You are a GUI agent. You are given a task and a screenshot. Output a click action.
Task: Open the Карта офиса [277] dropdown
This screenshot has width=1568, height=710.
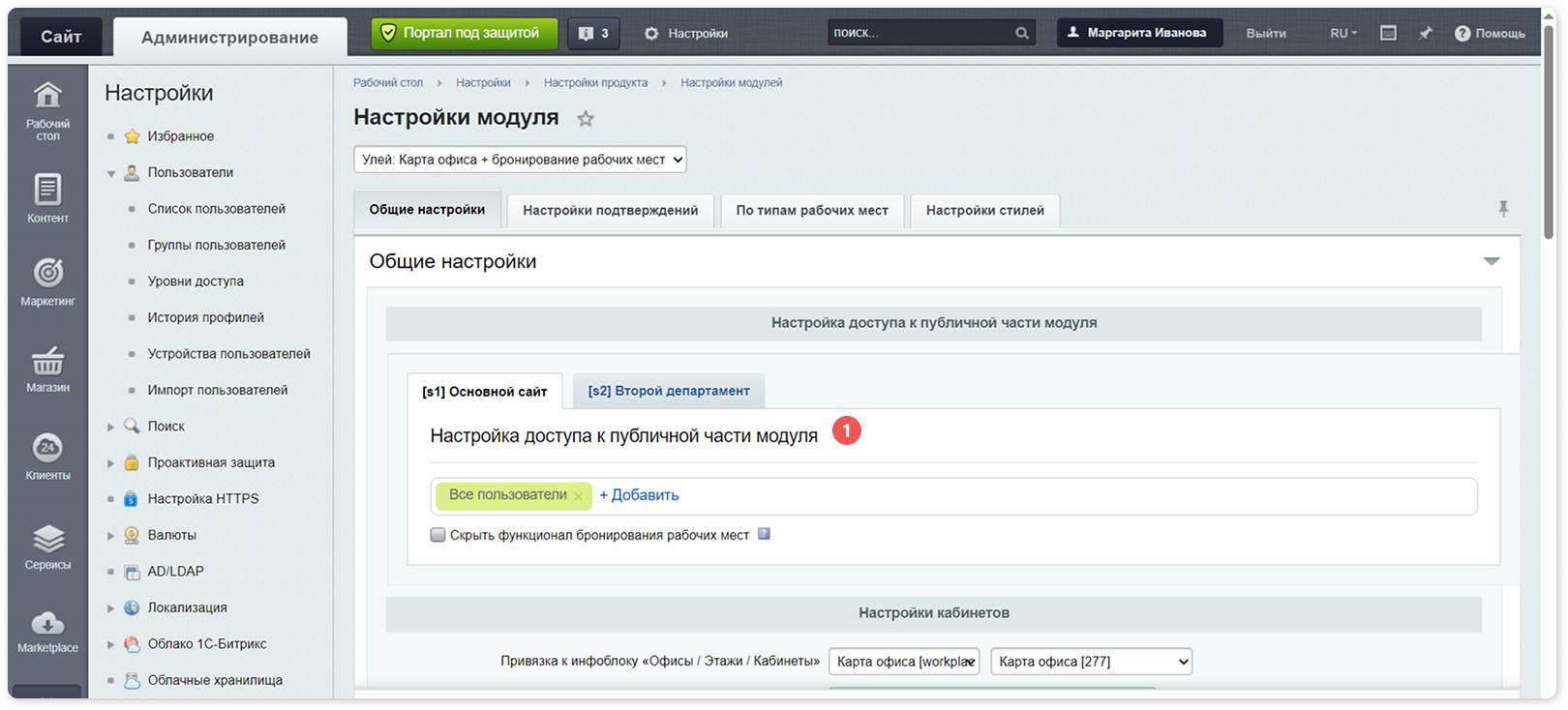point(1091,662)
